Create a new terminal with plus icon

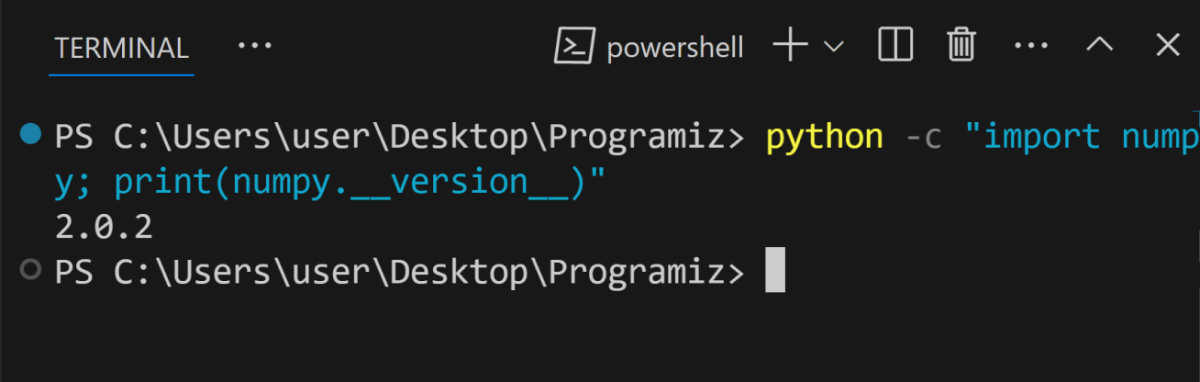[x=791, y=45]
